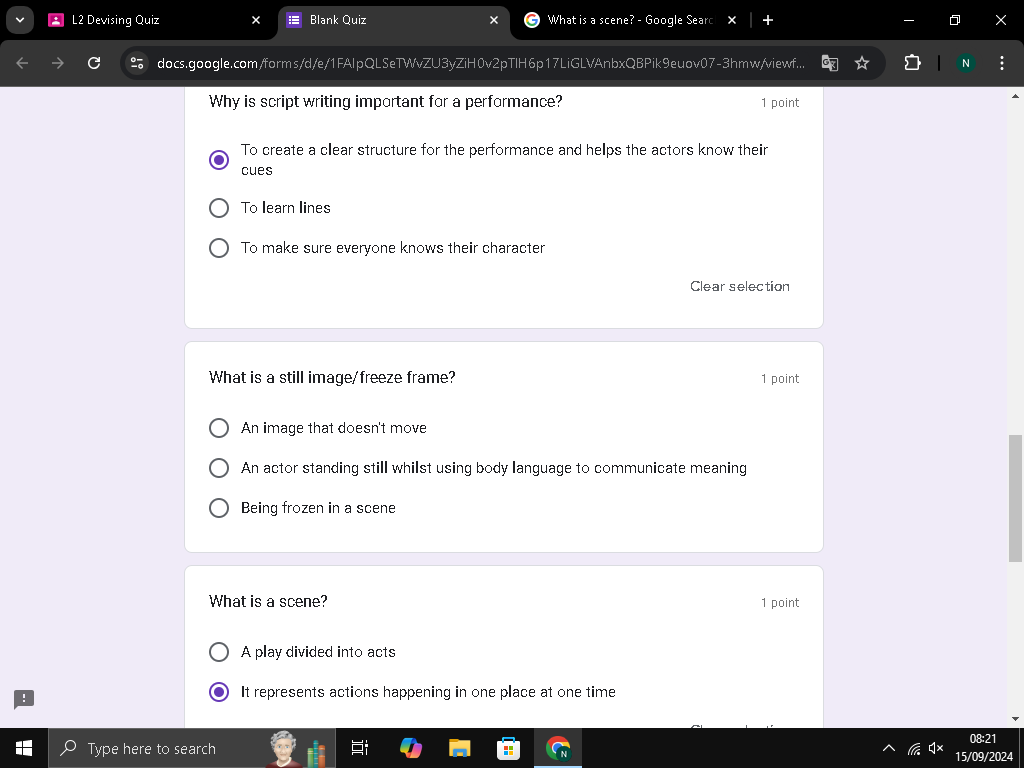Show hidden system tray icons
The height and width of the screenshot is (768, 1024).
(889, 748)
